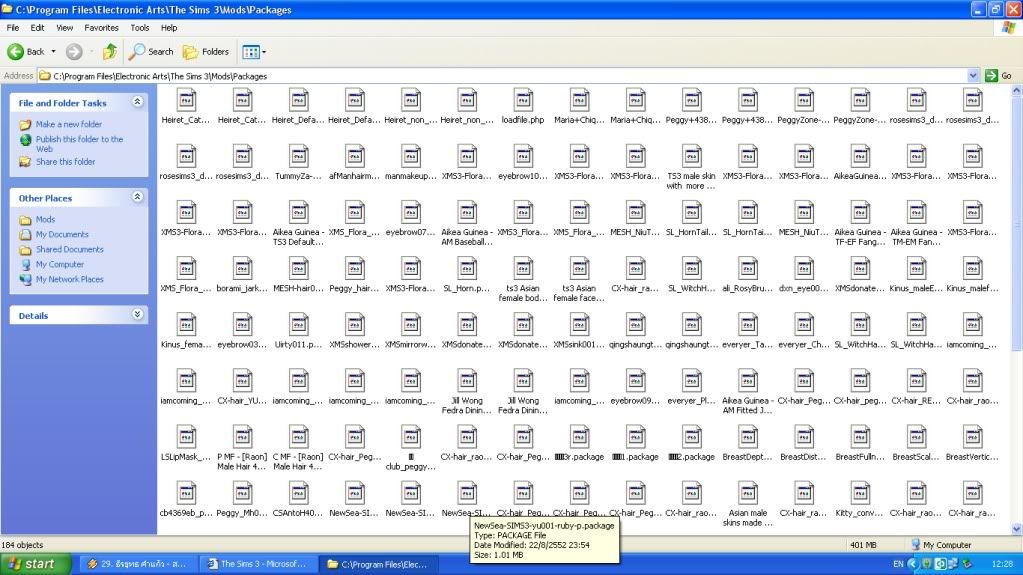Select the MESH-hair0 file icon
Screen dimensions: 1023x575
point(299,269)
